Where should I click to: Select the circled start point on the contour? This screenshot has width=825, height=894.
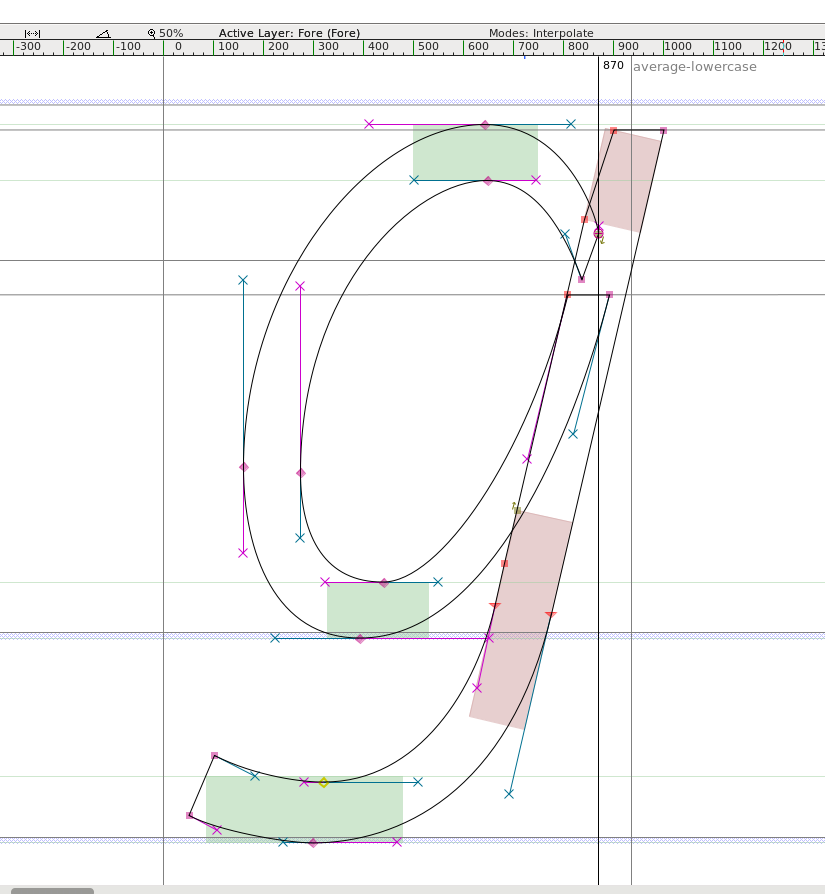(598, 233)
